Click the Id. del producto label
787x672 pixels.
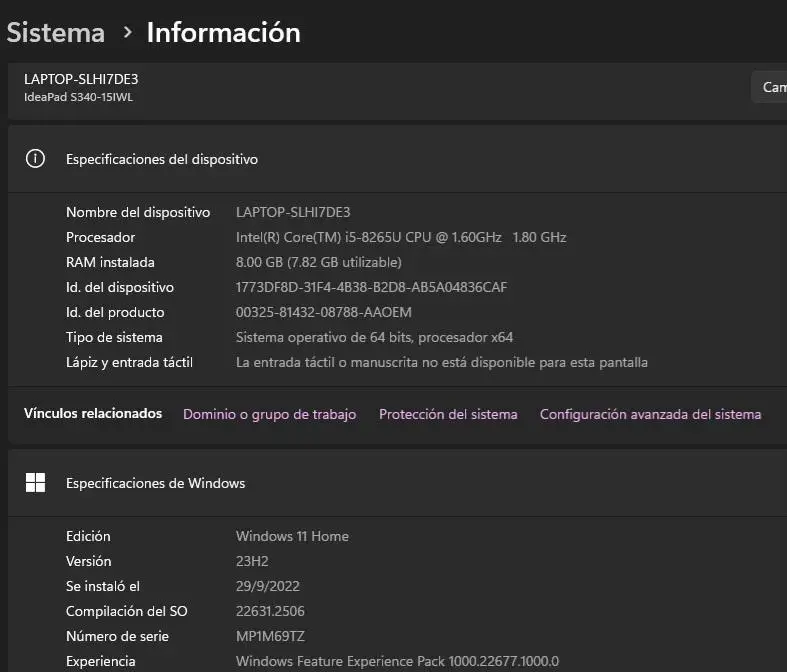[x=115, y=313]
